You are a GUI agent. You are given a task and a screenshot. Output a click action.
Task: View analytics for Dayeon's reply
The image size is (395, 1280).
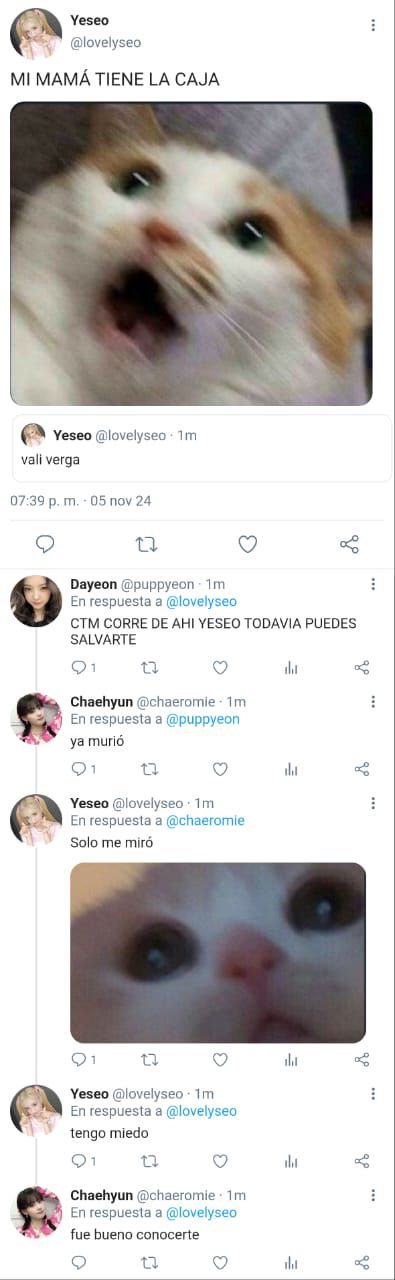click(291, 667)
